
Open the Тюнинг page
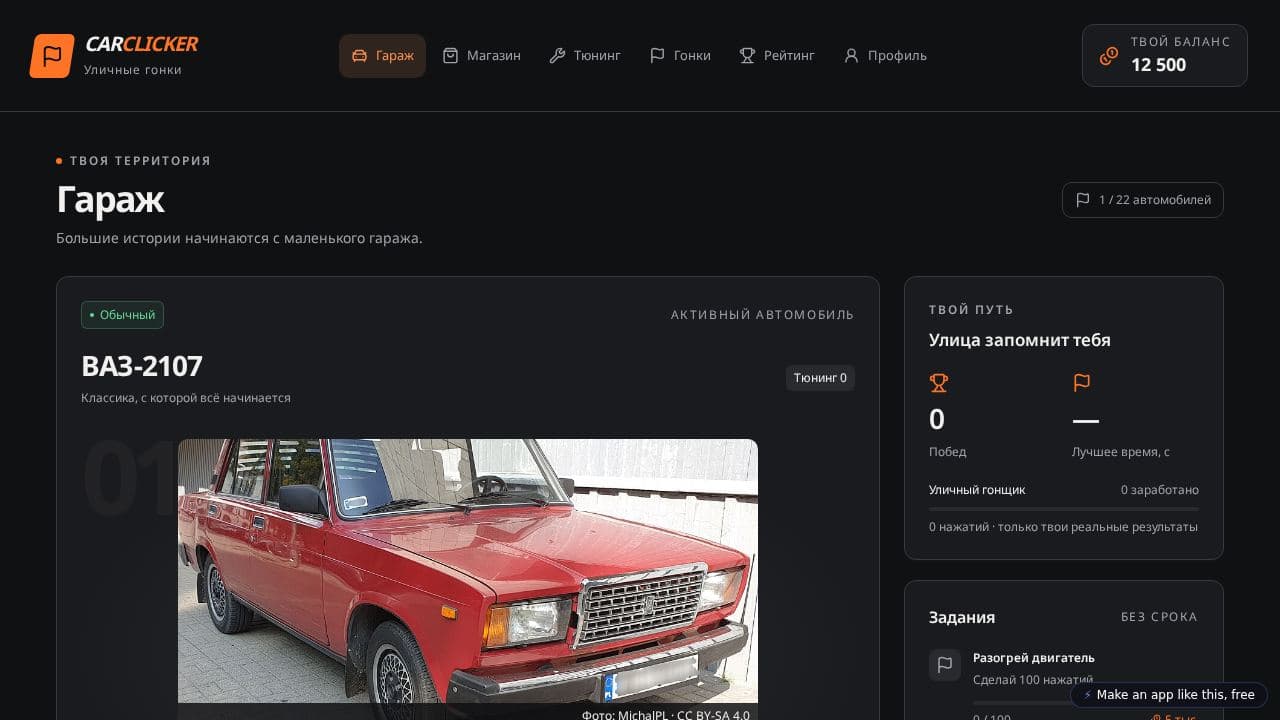click(585, 56)
